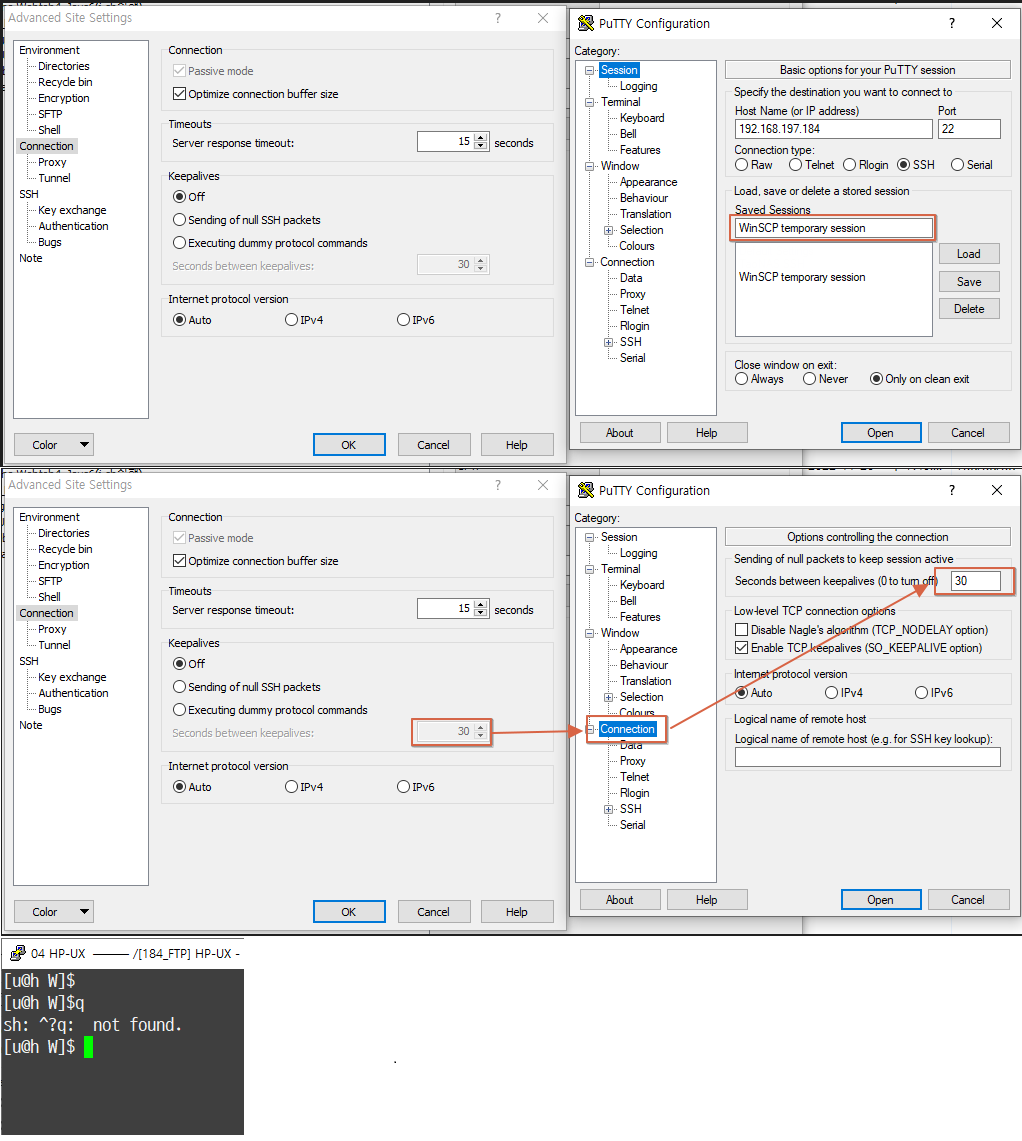
Task: Expand the SSH node in the upper PuTTY category tree
Action: click(609, 342)
